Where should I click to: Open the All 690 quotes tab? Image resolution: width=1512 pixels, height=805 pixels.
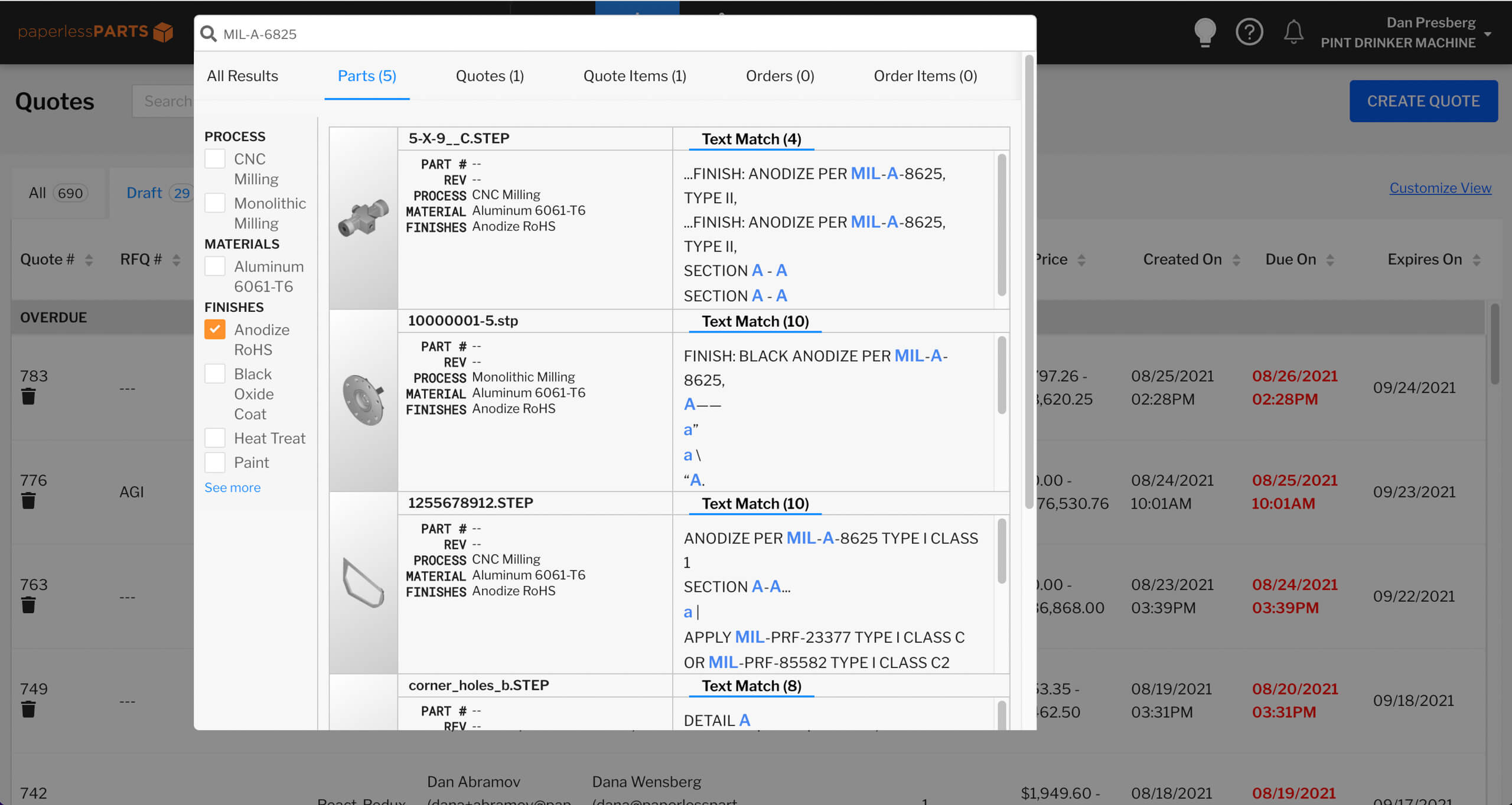point(58,193)
